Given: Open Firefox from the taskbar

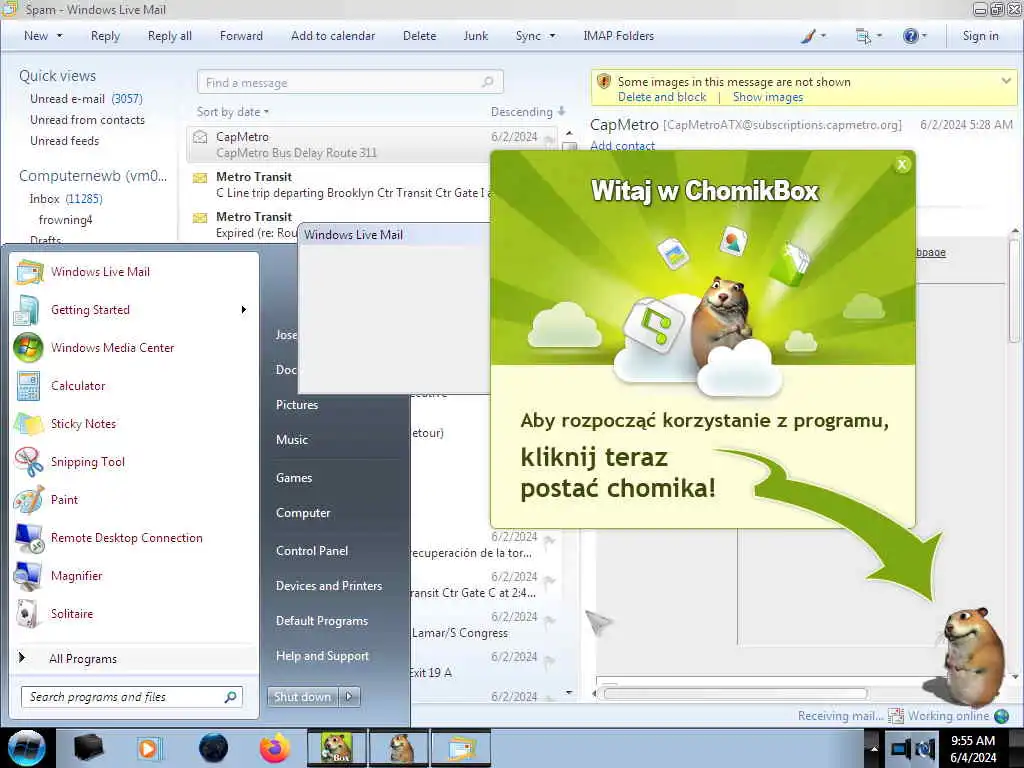Looking at the screenshot, I should pos(275,748).
